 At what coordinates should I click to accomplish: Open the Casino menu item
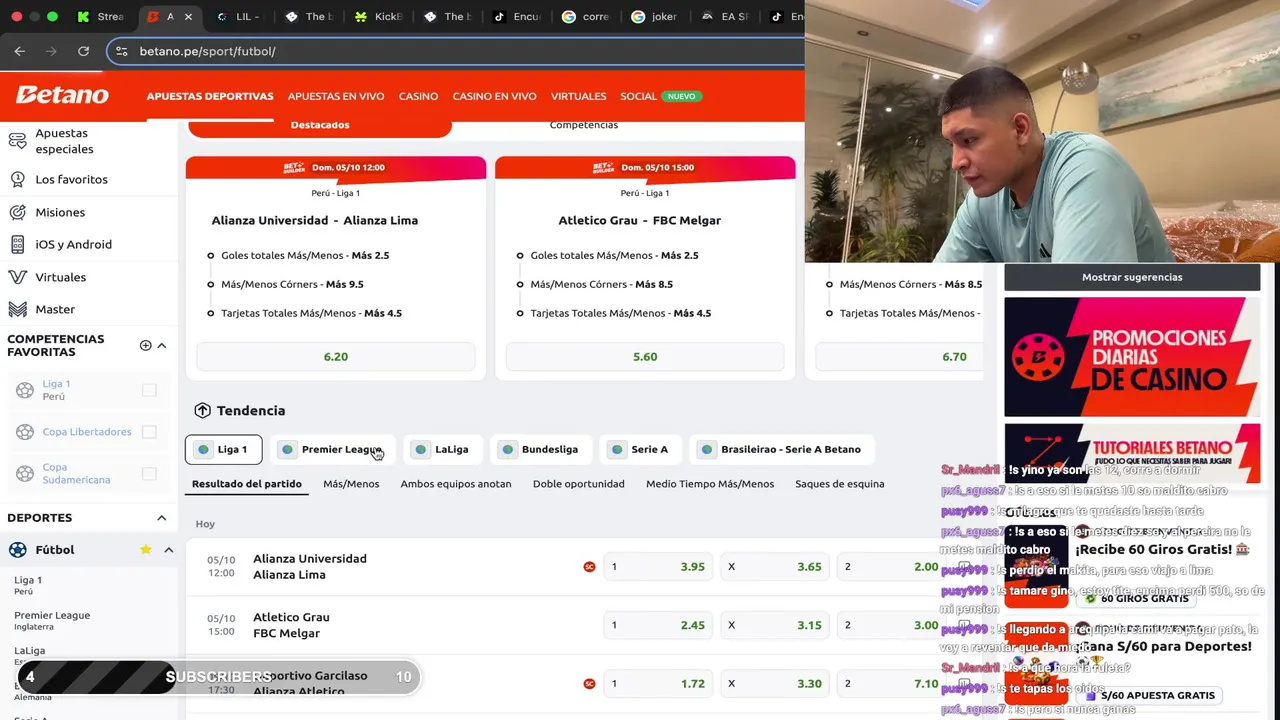418,96
